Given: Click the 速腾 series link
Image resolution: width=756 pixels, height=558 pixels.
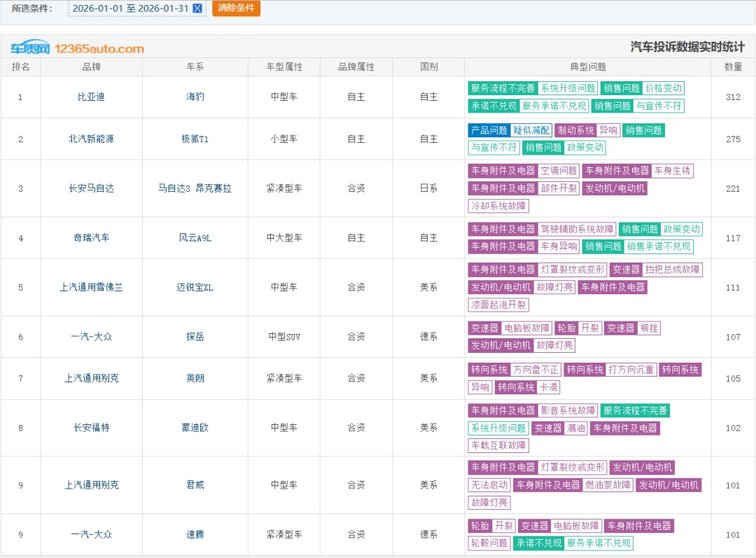Looking at the screenshot, I should [x=195, y=534].
